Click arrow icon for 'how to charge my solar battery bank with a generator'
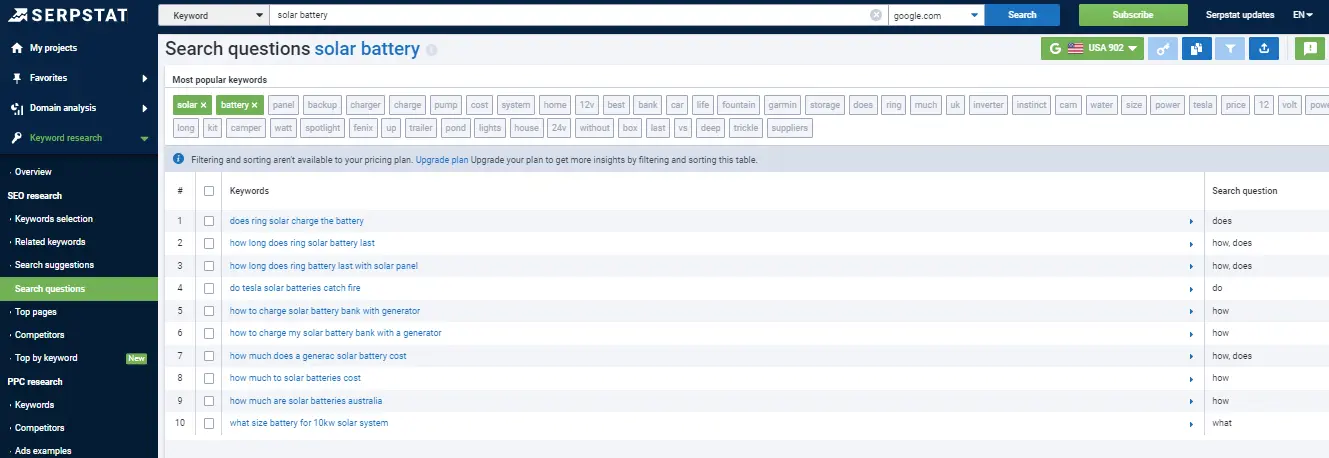Viewport: 1329px width, 458px height. 1191,333
